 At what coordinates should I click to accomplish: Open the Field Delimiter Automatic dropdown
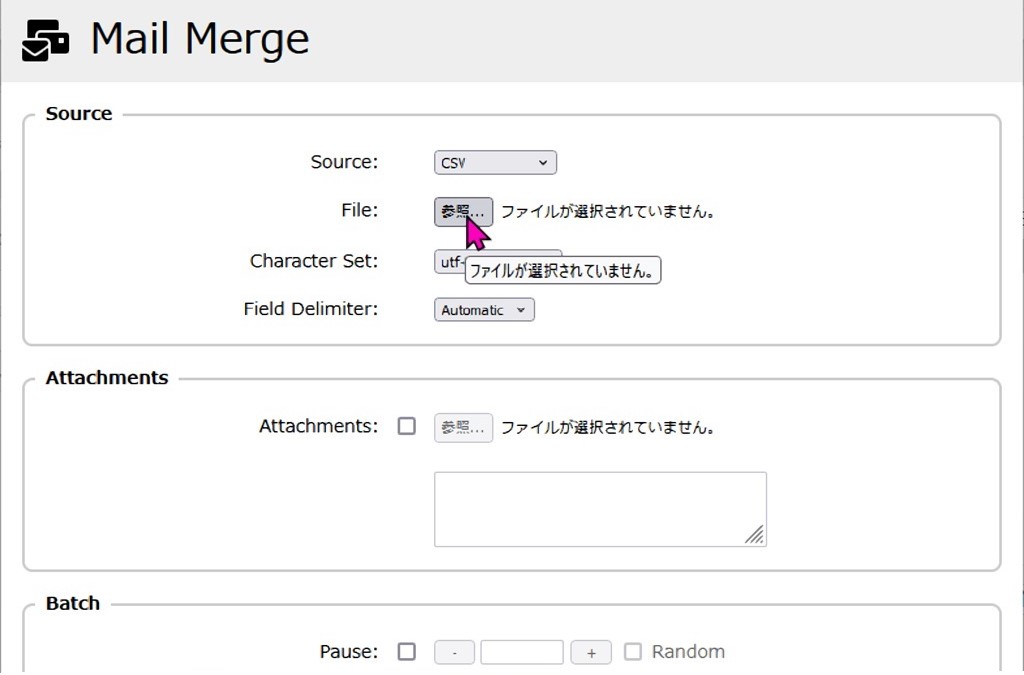484,310
